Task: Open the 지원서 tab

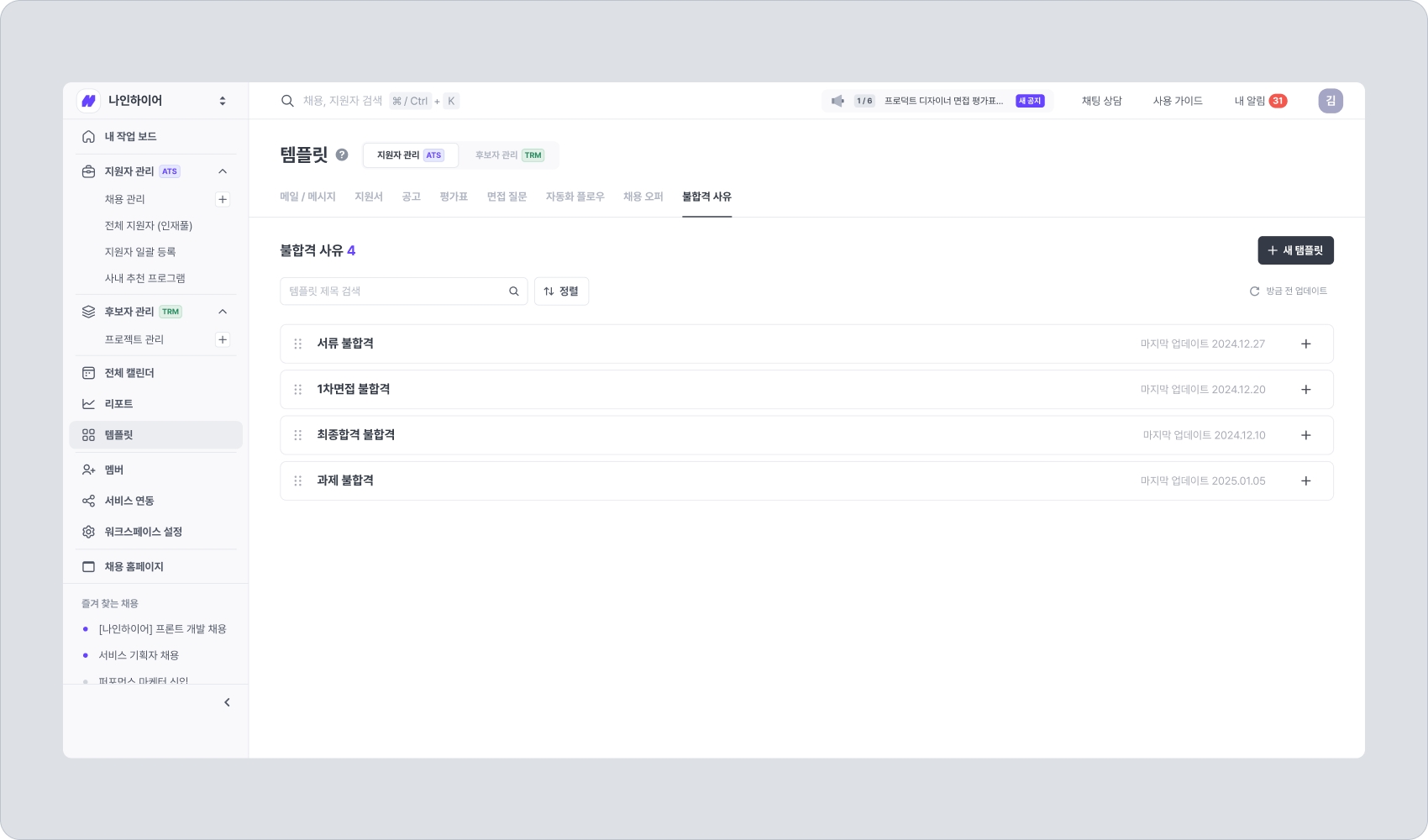Action: (x=369, y=197)
